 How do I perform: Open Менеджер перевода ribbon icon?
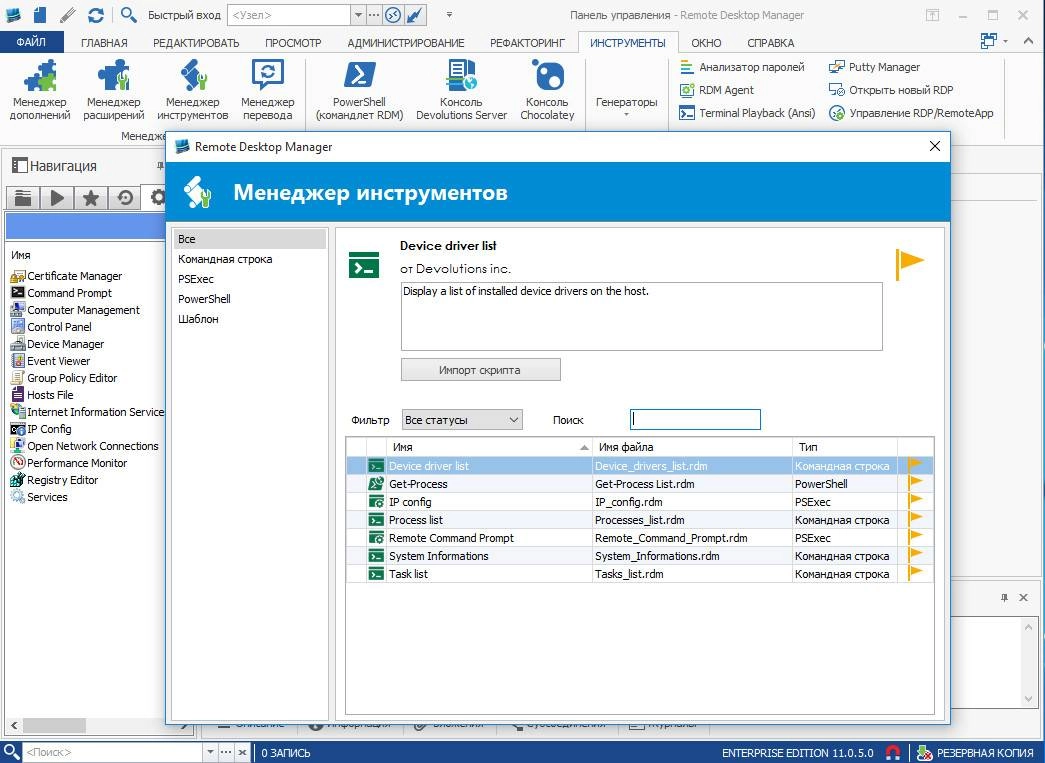[x=267, y=90]
